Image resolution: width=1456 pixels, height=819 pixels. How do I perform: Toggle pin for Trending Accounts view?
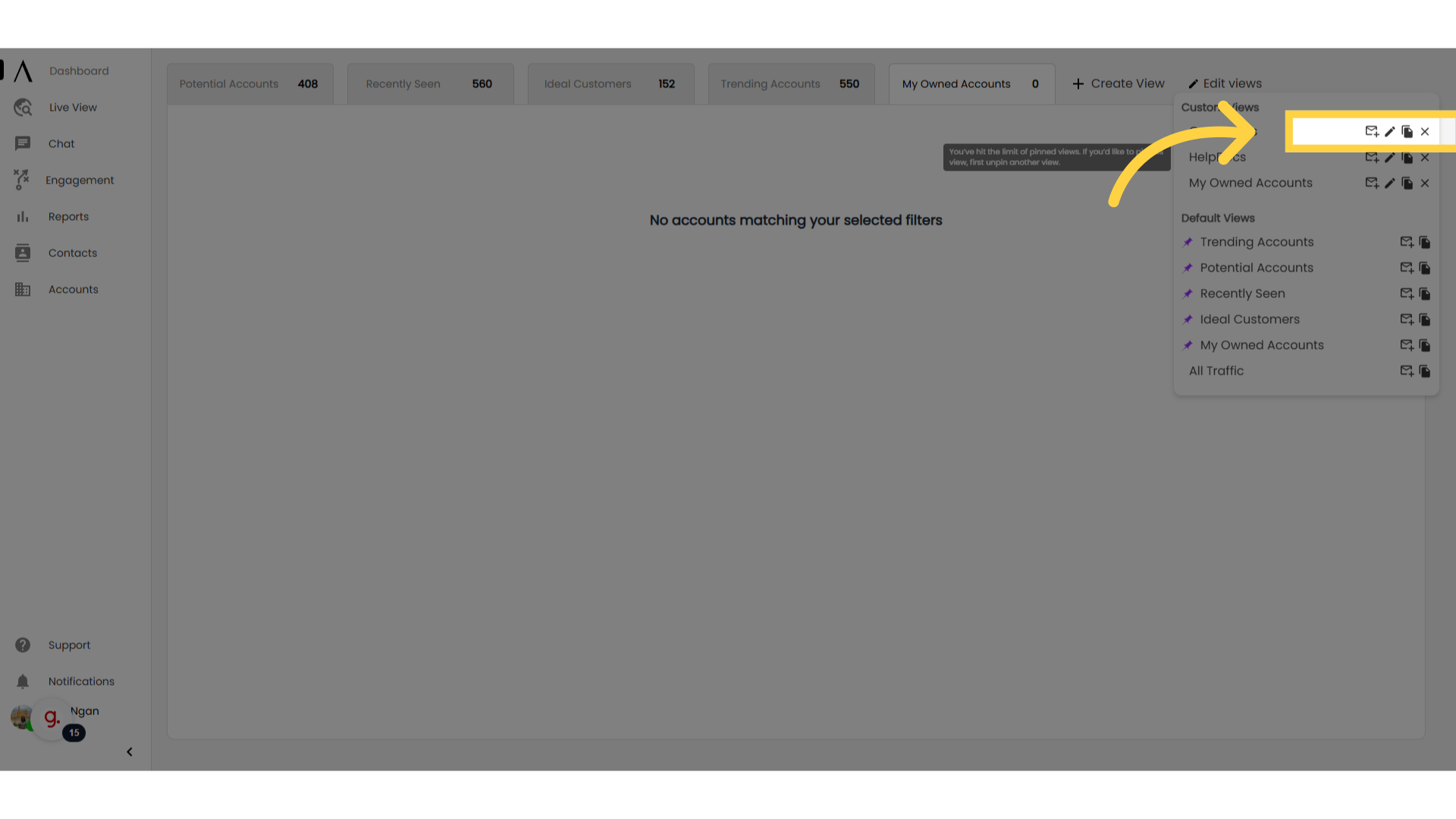tap(1188, 241)
